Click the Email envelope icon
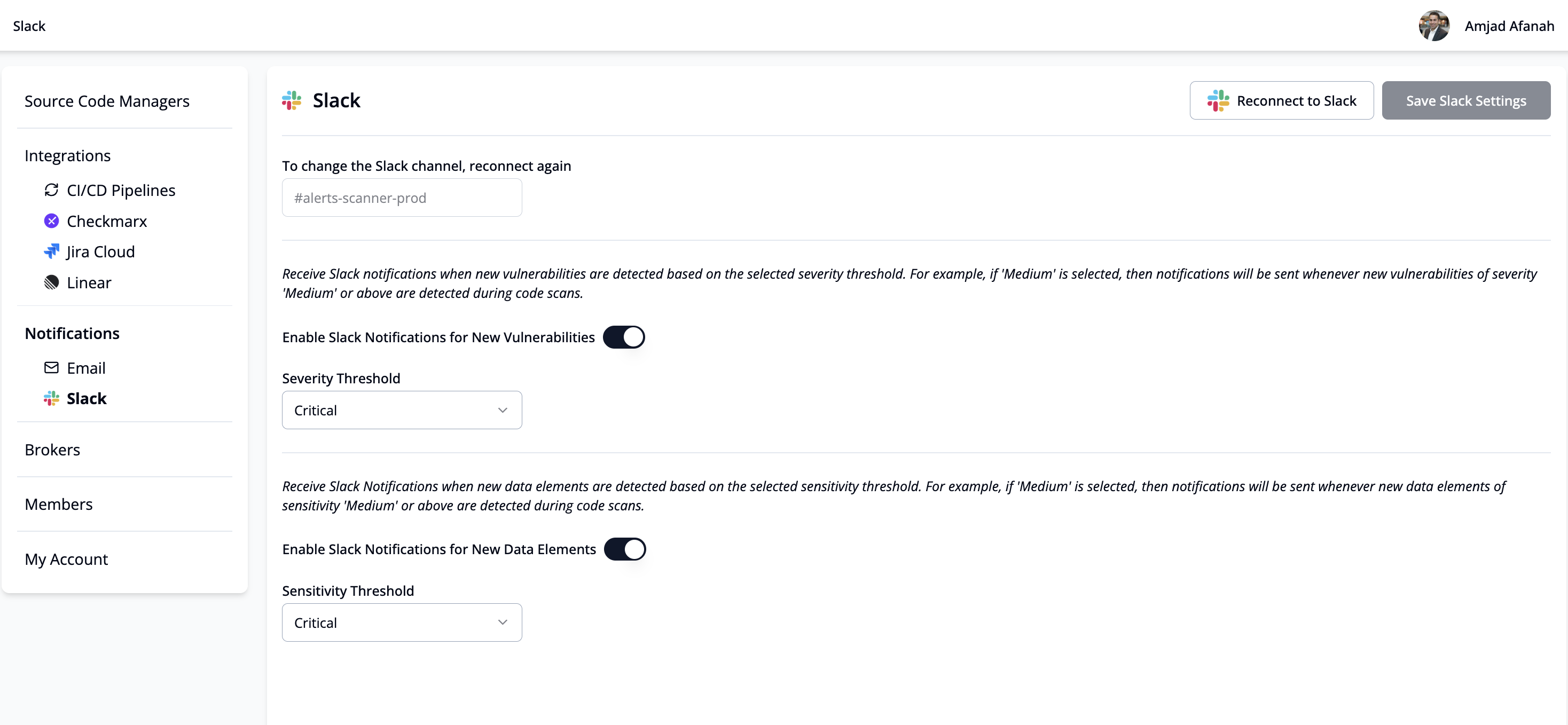The width and height of the screenshot is (1568, 725). tap(52, 368)
